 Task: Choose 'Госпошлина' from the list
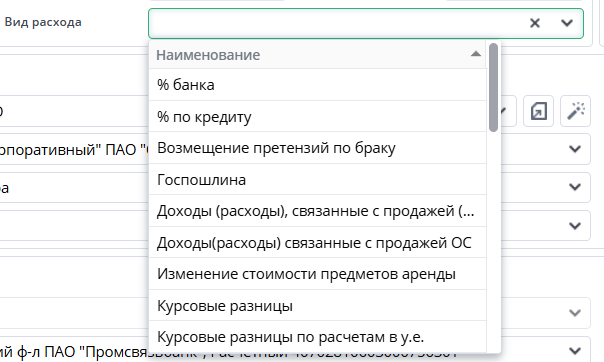click(x=317, y=179)
